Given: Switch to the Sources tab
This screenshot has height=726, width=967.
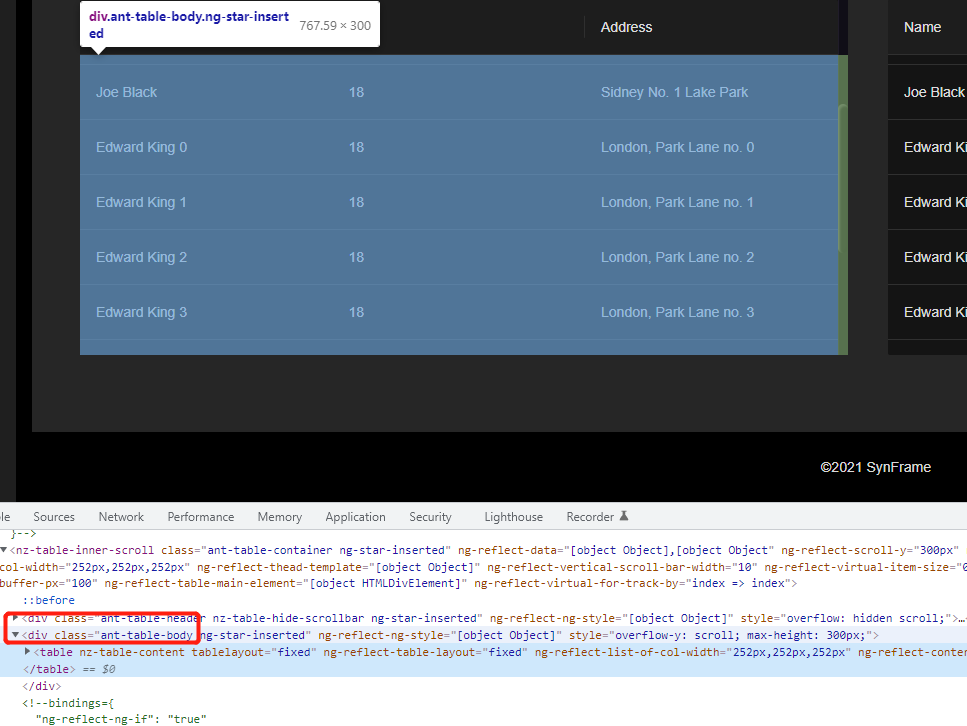Looking at the screenshot, I should pos(54,517).
